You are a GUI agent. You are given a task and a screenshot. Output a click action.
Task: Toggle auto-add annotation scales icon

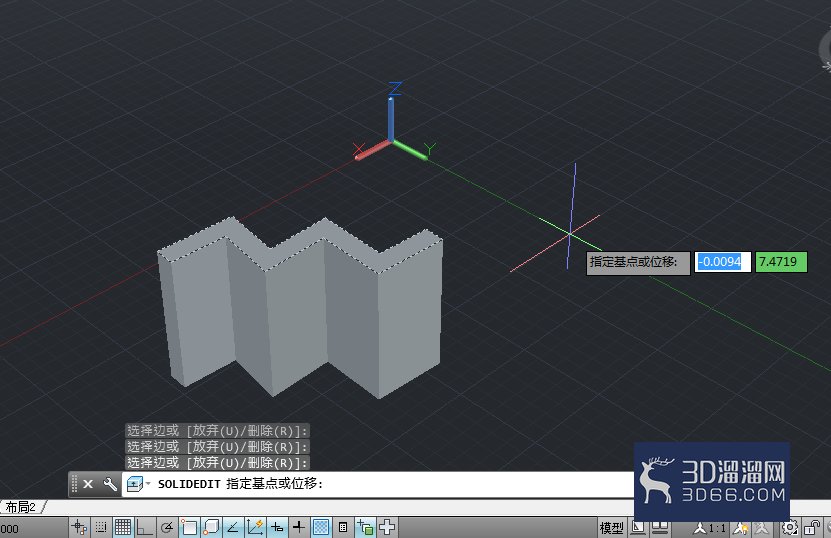pos(762,528)
